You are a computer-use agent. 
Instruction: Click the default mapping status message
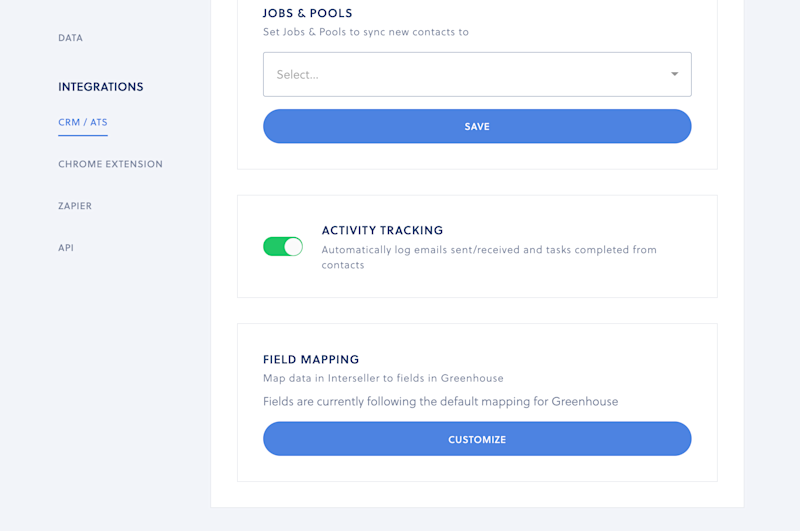tap(440, 401)
